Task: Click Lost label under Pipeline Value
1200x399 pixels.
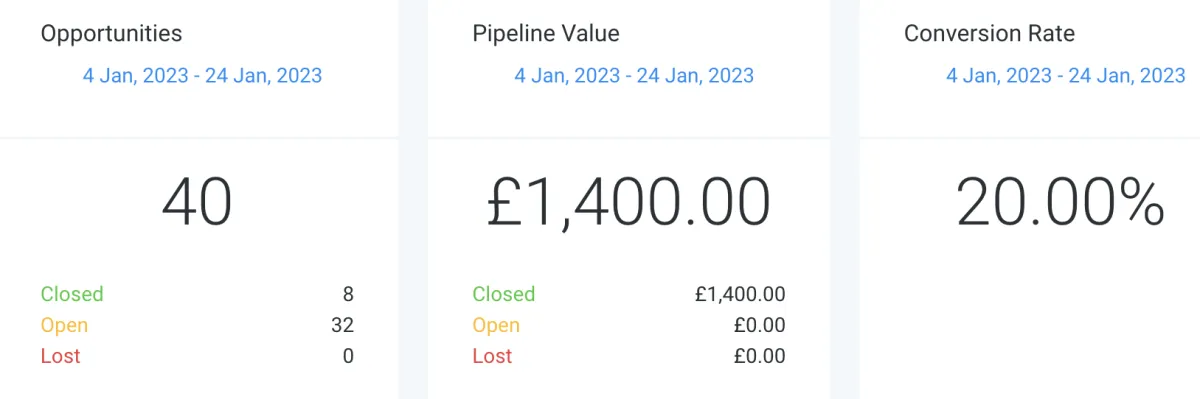Action: point(492,356)
